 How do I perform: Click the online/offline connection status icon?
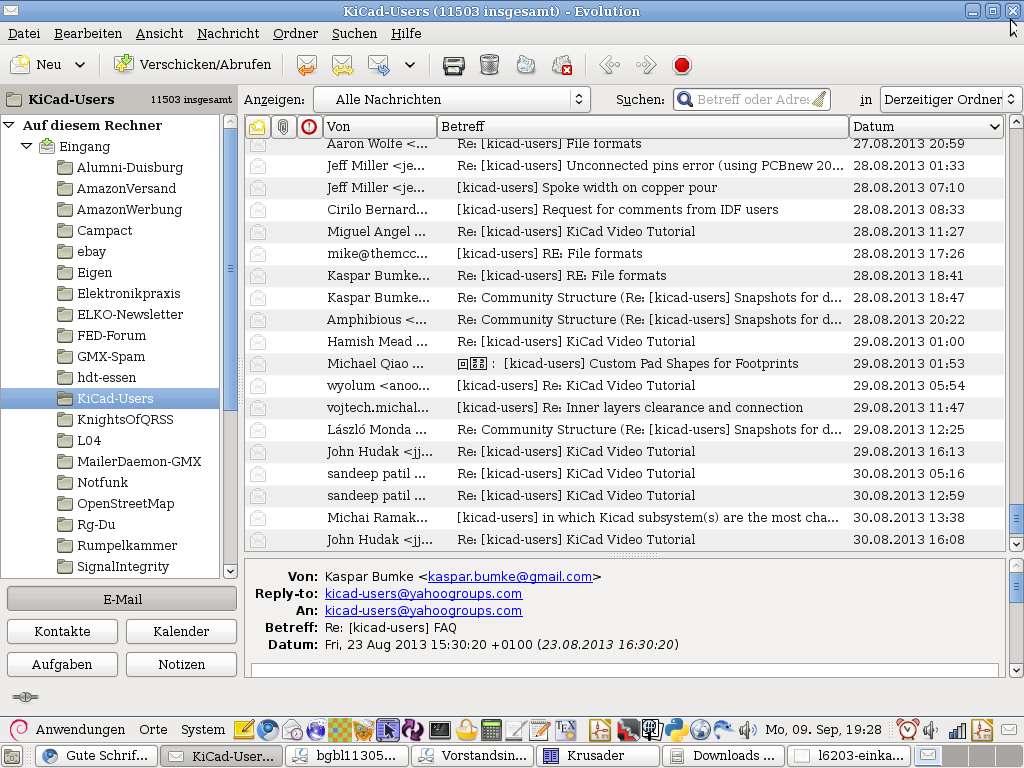[x=25, y=697]
